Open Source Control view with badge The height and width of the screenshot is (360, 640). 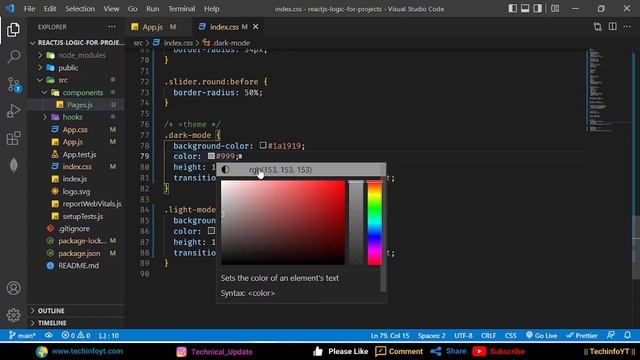(x=13, y=84)
